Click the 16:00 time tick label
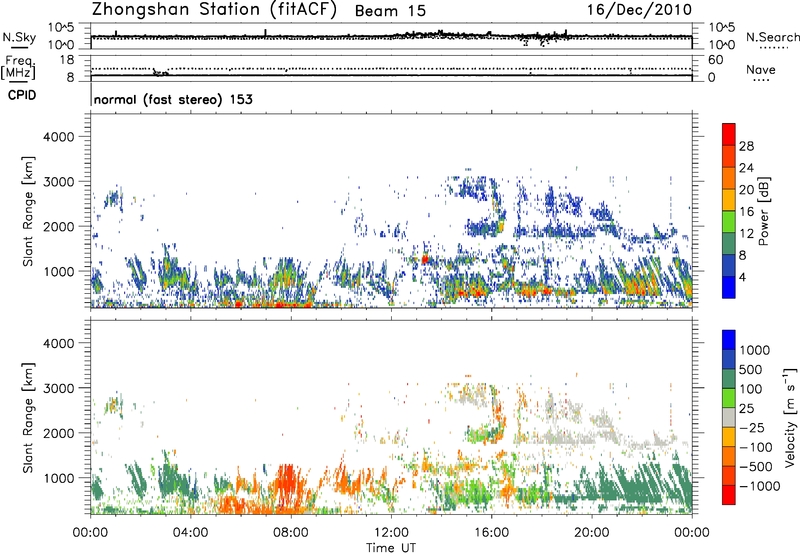Screen dimensions: 800x554 [491, 533]
